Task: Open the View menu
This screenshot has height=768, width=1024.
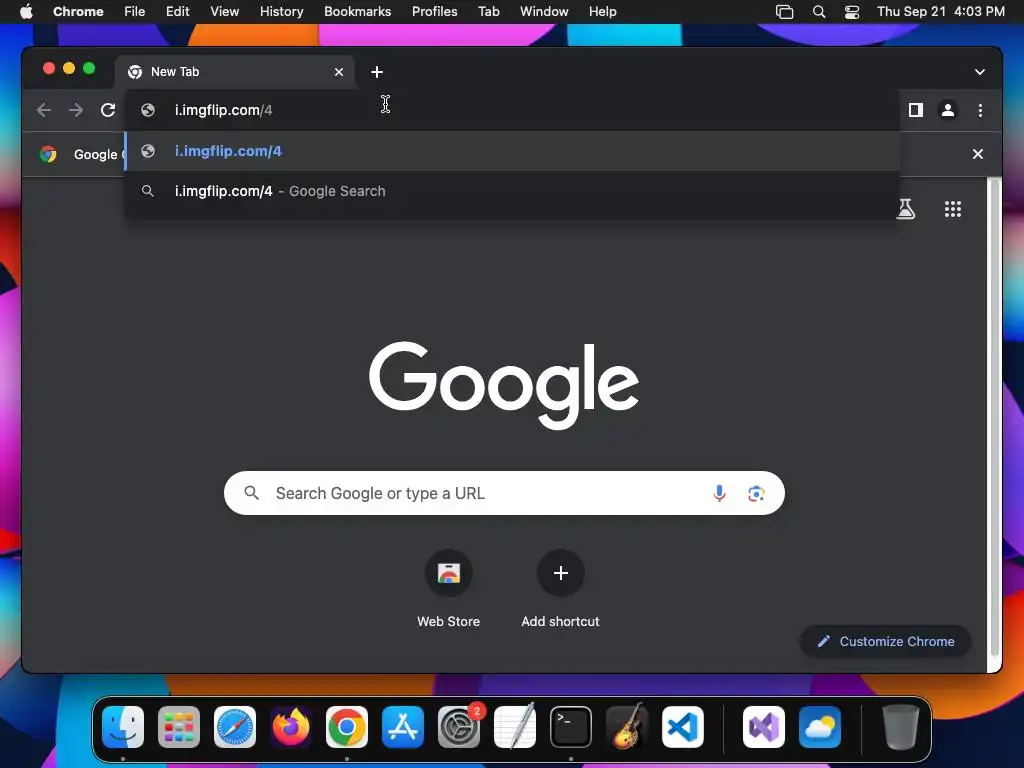Action: click(224, 11)
